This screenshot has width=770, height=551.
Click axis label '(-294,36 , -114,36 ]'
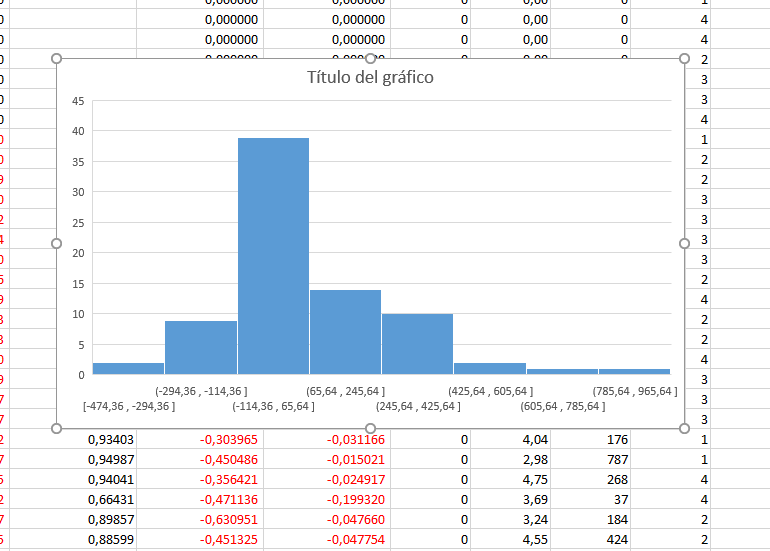point(201,391)
